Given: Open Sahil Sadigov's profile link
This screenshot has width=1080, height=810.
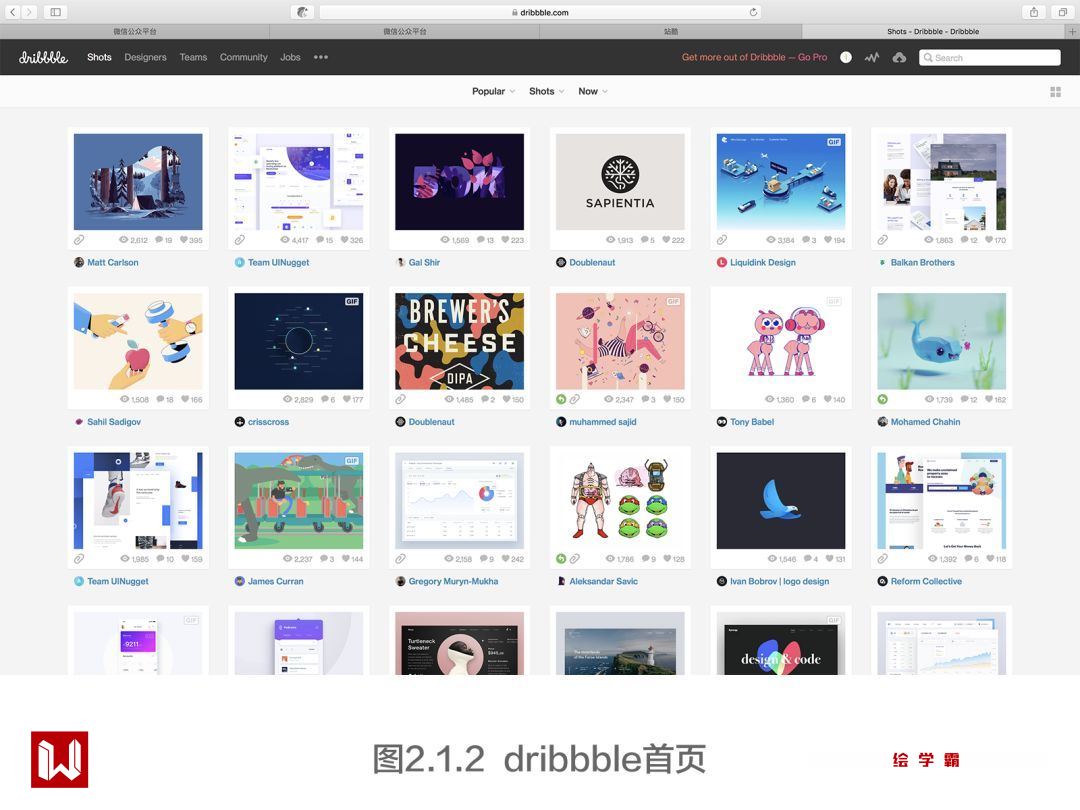Looking at the screenshot, I should (x=114, y=422).
